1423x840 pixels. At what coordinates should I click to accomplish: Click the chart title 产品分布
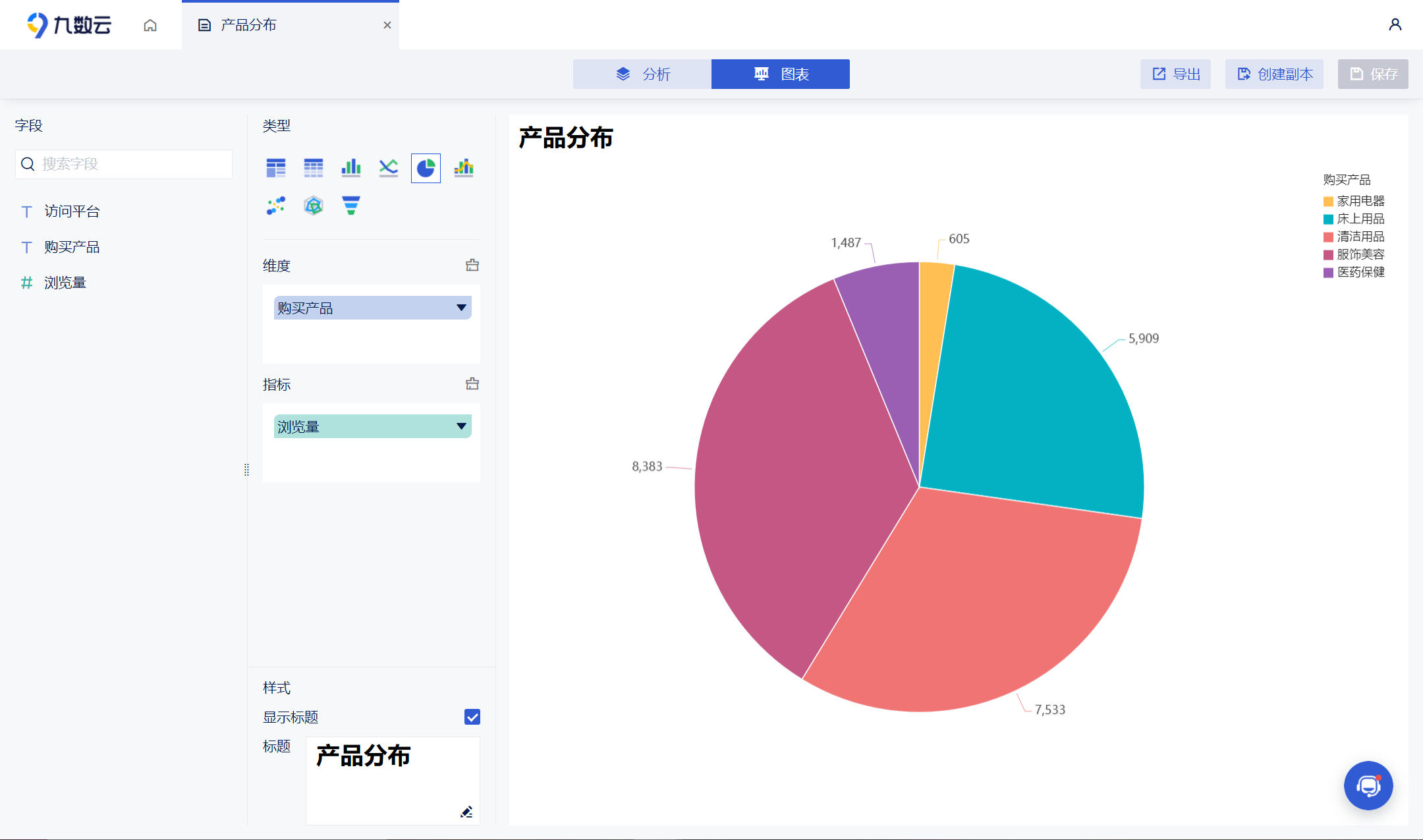566,138
